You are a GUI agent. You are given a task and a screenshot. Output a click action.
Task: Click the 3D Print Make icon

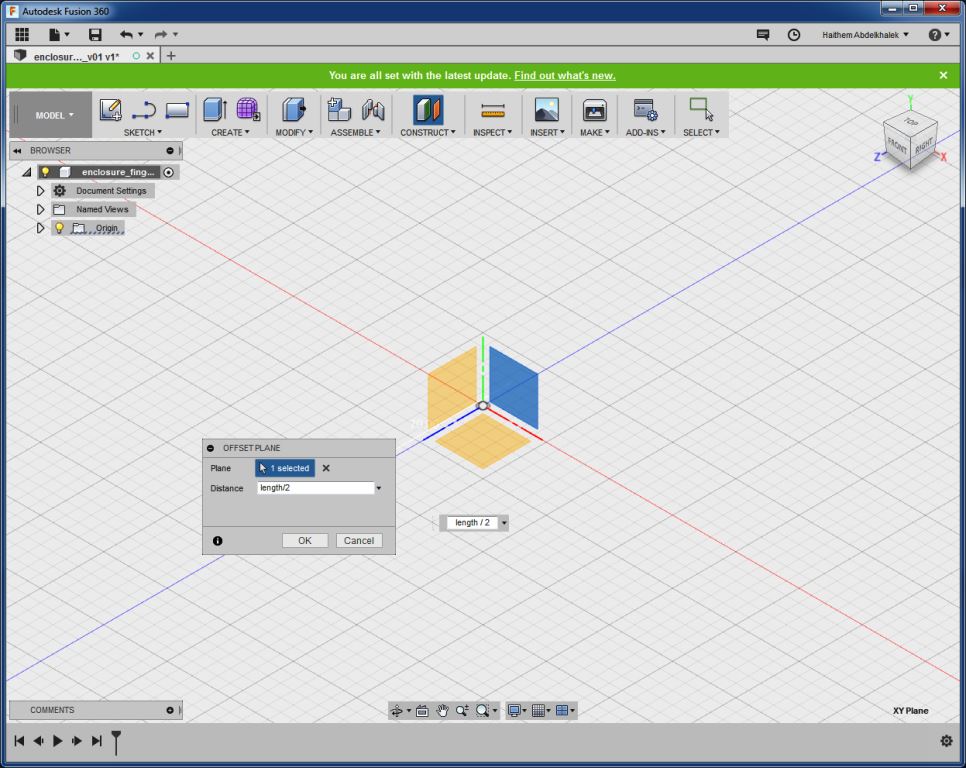[x=595, y=110]
